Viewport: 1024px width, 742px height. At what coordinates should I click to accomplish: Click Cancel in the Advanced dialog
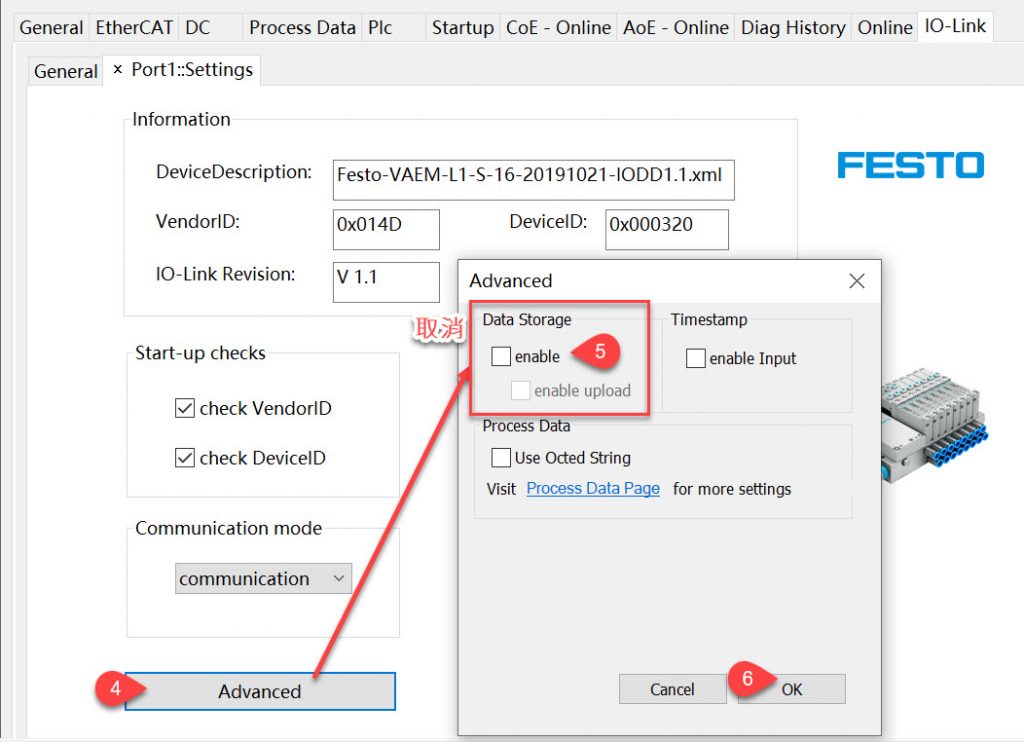(673, 689)
